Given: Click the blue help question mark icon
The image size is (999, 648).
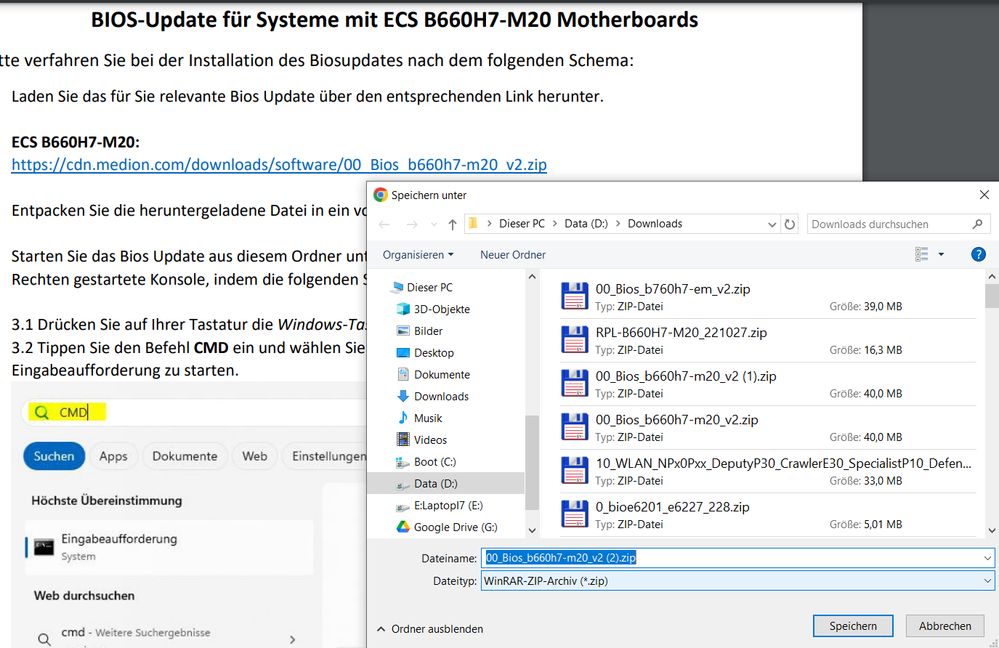Looking at the screenshot, I should 978,255.
